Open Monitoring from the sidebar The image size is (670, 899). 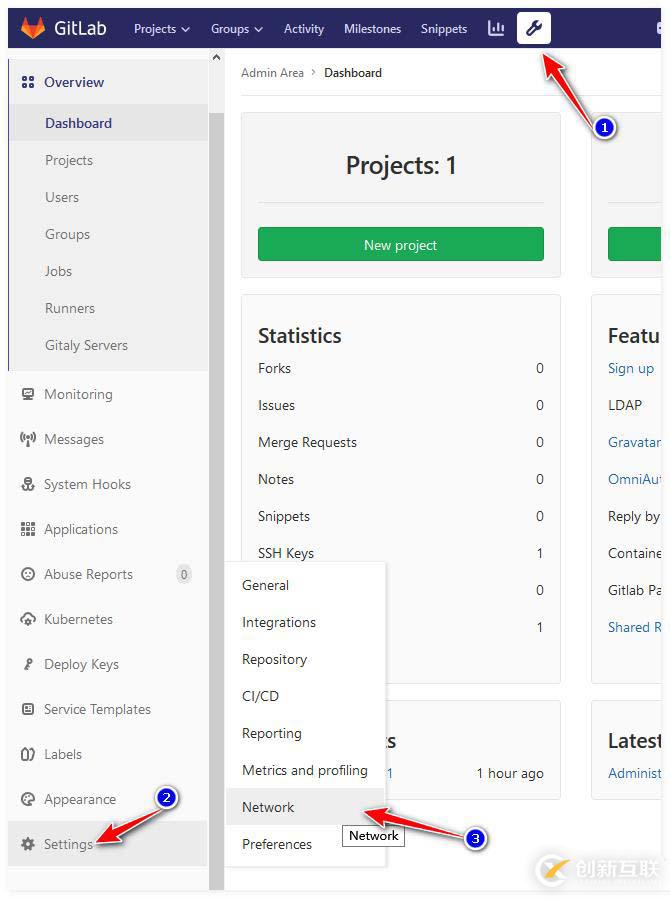[x=79, y=394]
